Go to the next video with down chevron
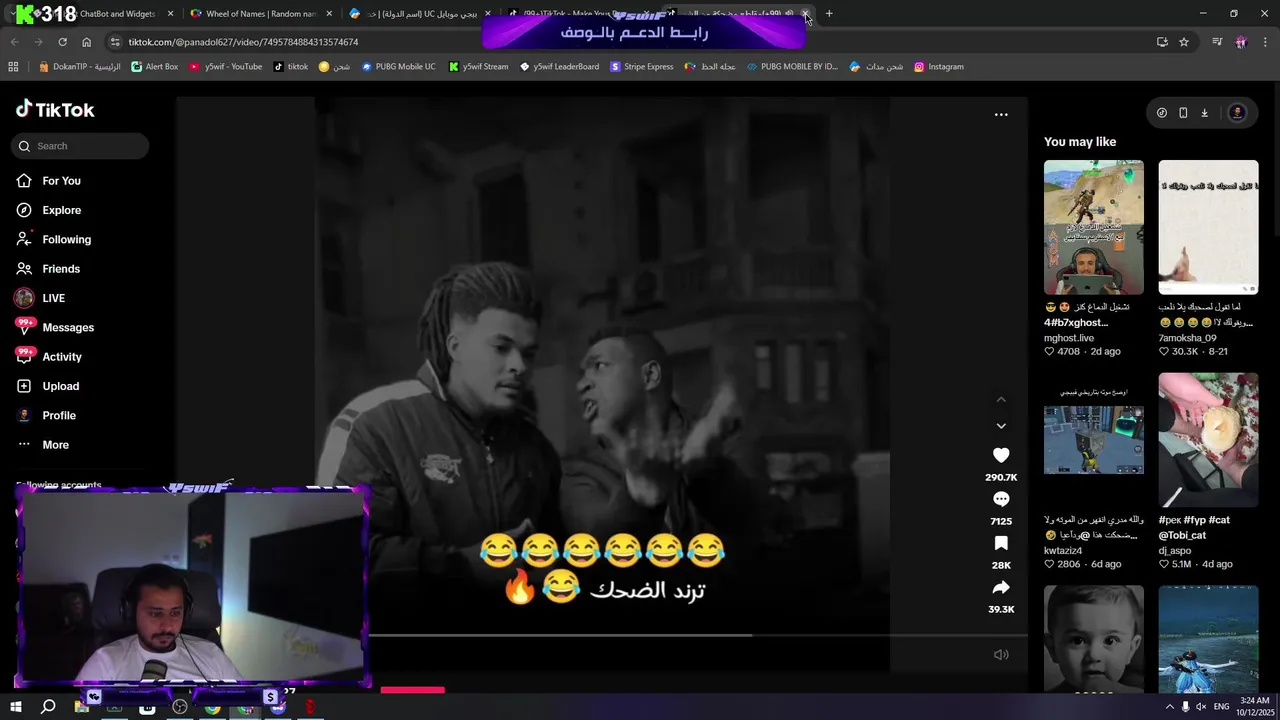1280x720 pixels. click(1001, 426)
